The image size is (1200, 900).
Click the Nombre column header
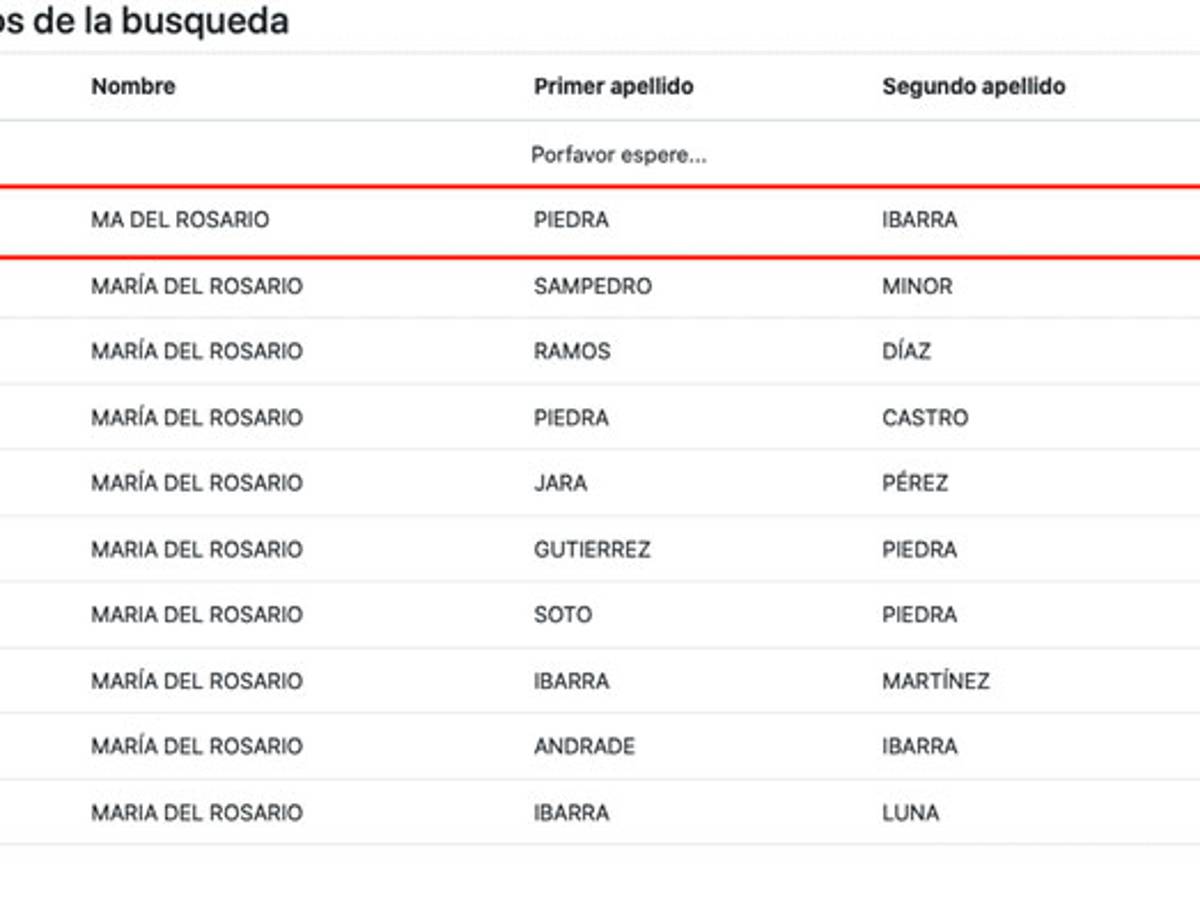coord(133,86)
